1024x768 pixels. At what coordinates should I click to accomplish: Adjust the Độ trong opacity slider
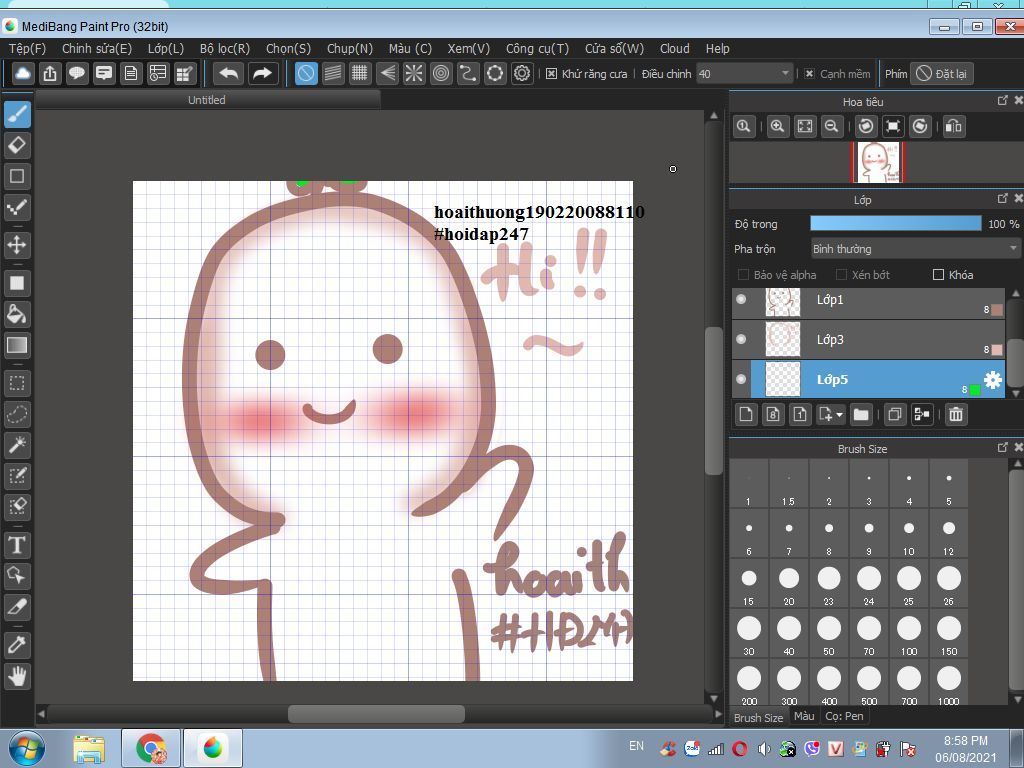(895, 224)
